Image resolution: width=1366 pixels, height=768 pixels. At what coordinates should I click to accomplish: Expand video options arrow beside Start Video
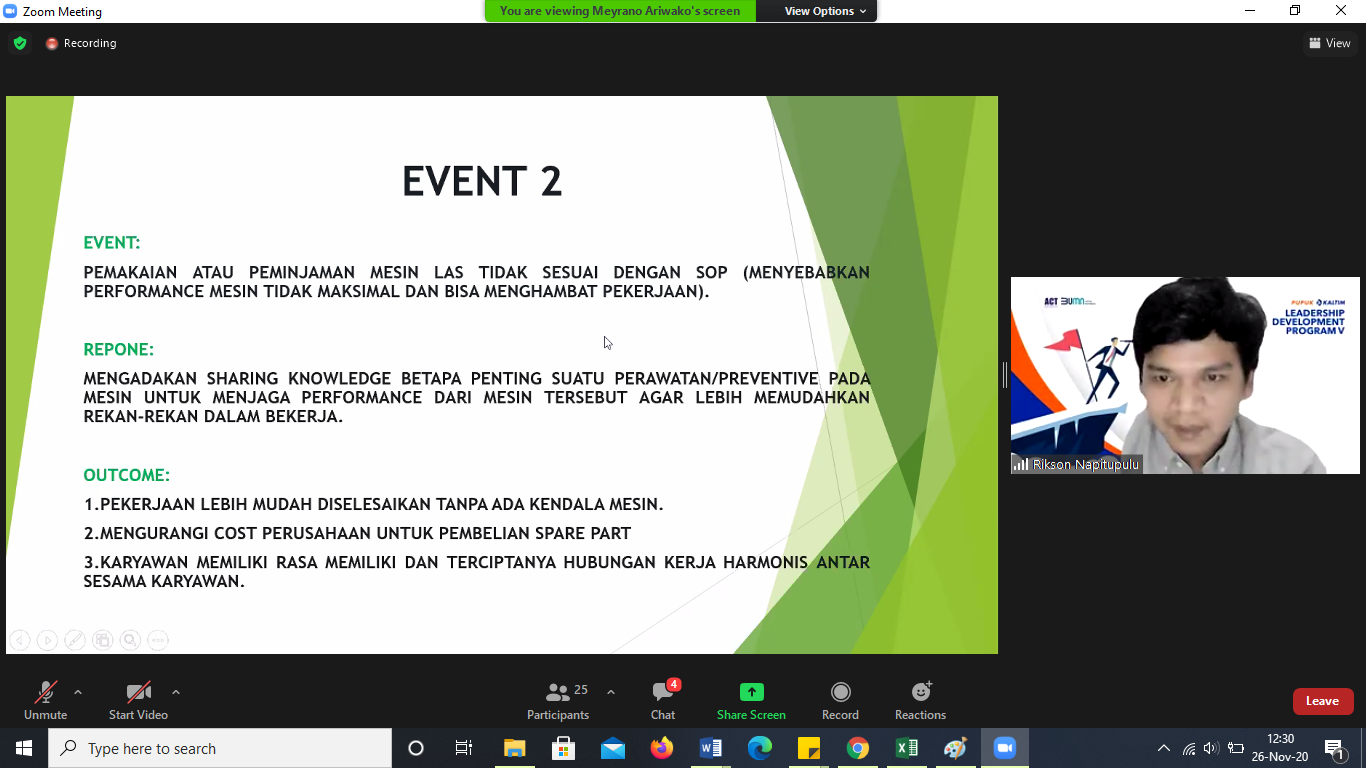click(x=176, y=692)
